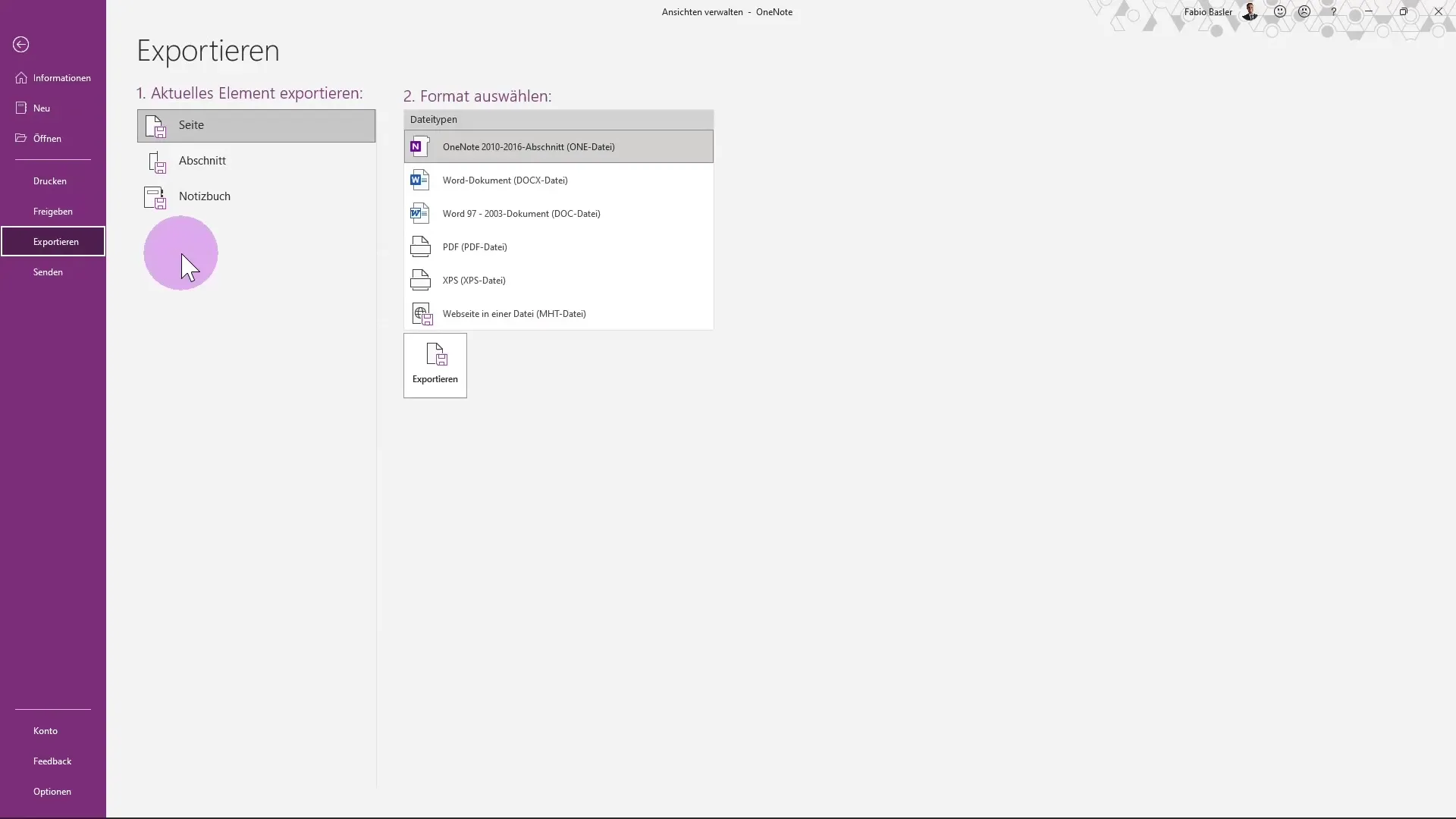The height and width of the screenshot is (819, 1456).
Task: Click the home icon beside Informationen
Action: (x=21, y=78)
